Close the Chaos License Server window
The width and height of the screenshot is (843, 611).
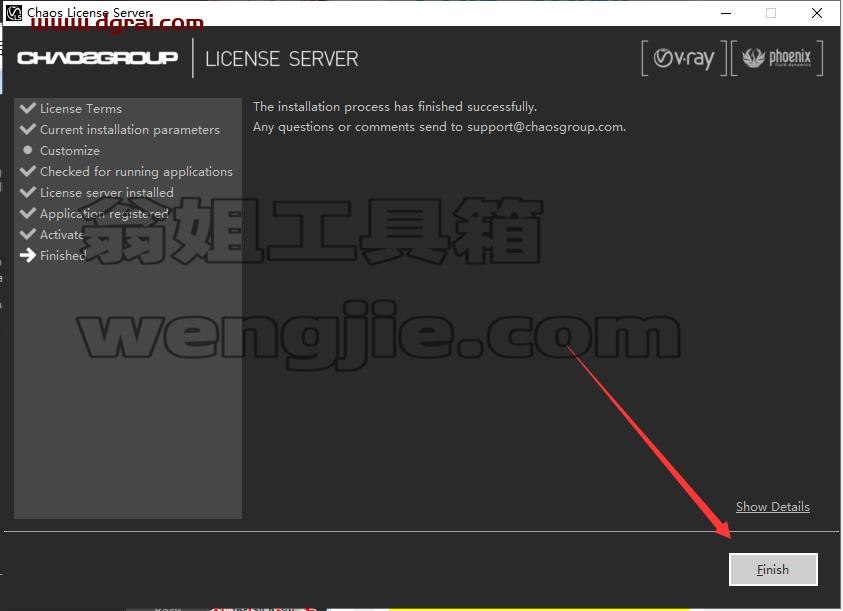tap(817, 13)
